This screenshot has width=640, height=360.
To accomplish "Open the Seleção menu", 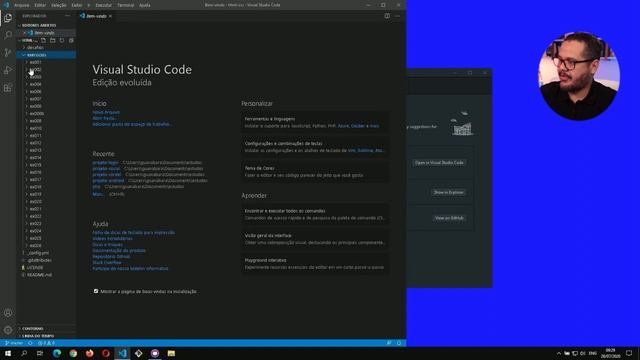I will coord(59,5).
